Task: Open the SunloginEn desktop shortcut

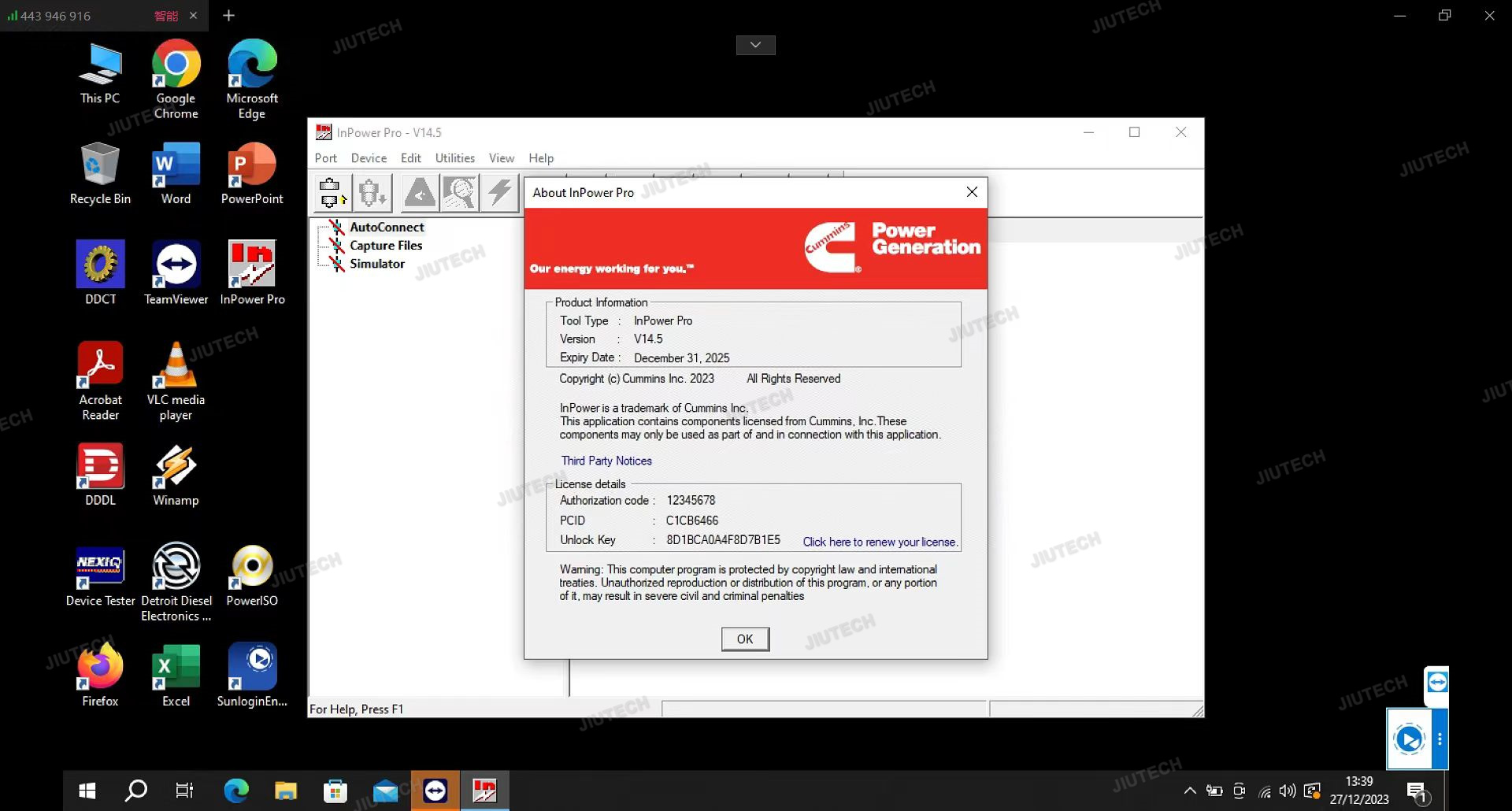Action: point(252,675)
